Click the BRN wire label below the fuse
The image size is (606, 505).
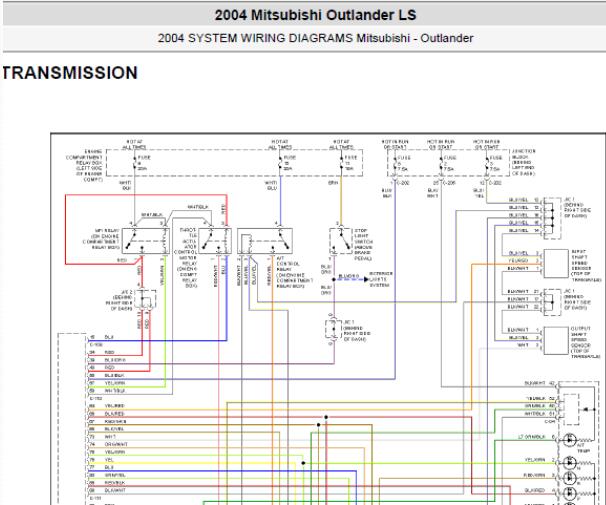click(333, 182)
